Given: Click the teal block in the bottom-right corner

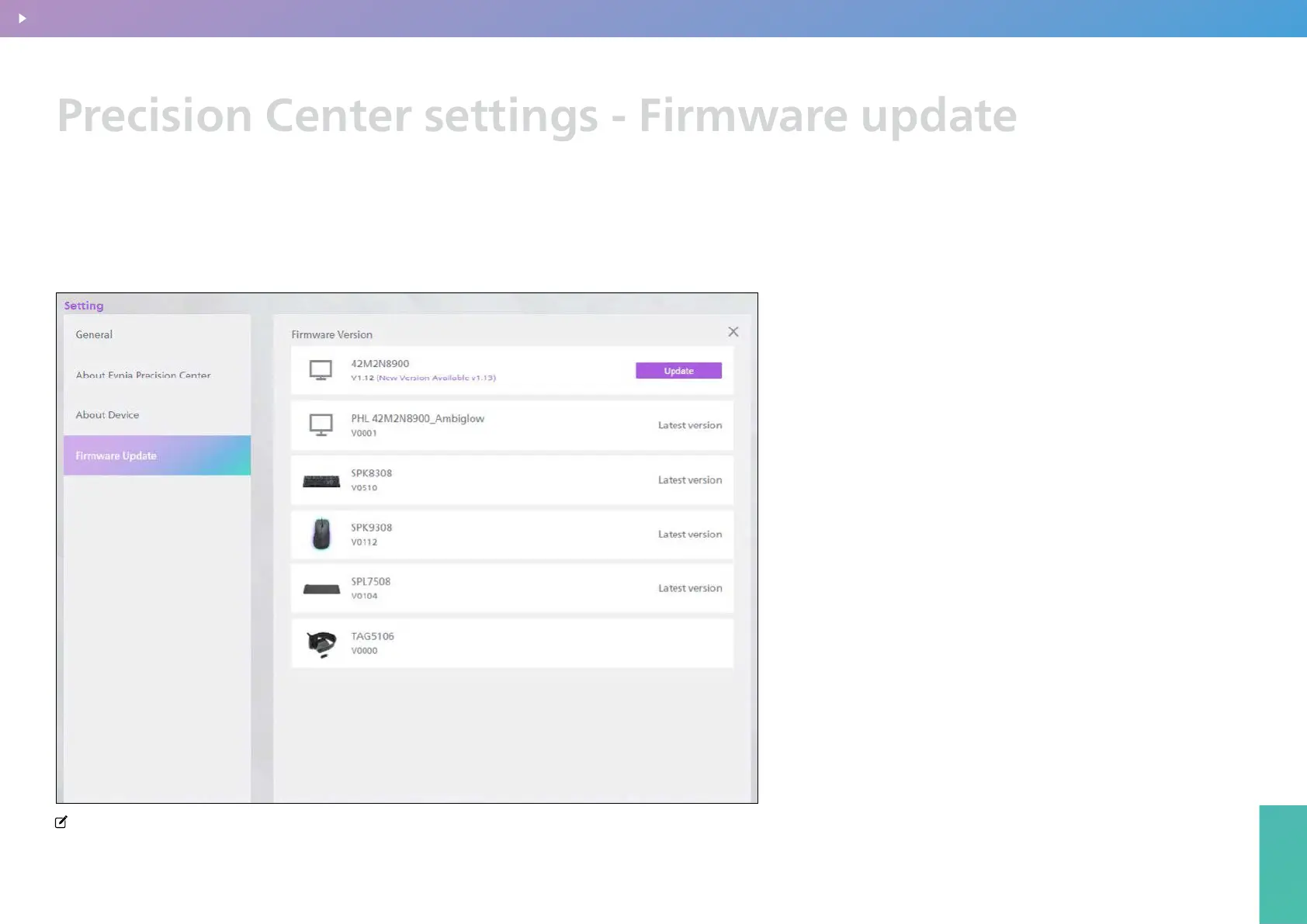Looking at the screenshot, I should tap(1282, 864).
